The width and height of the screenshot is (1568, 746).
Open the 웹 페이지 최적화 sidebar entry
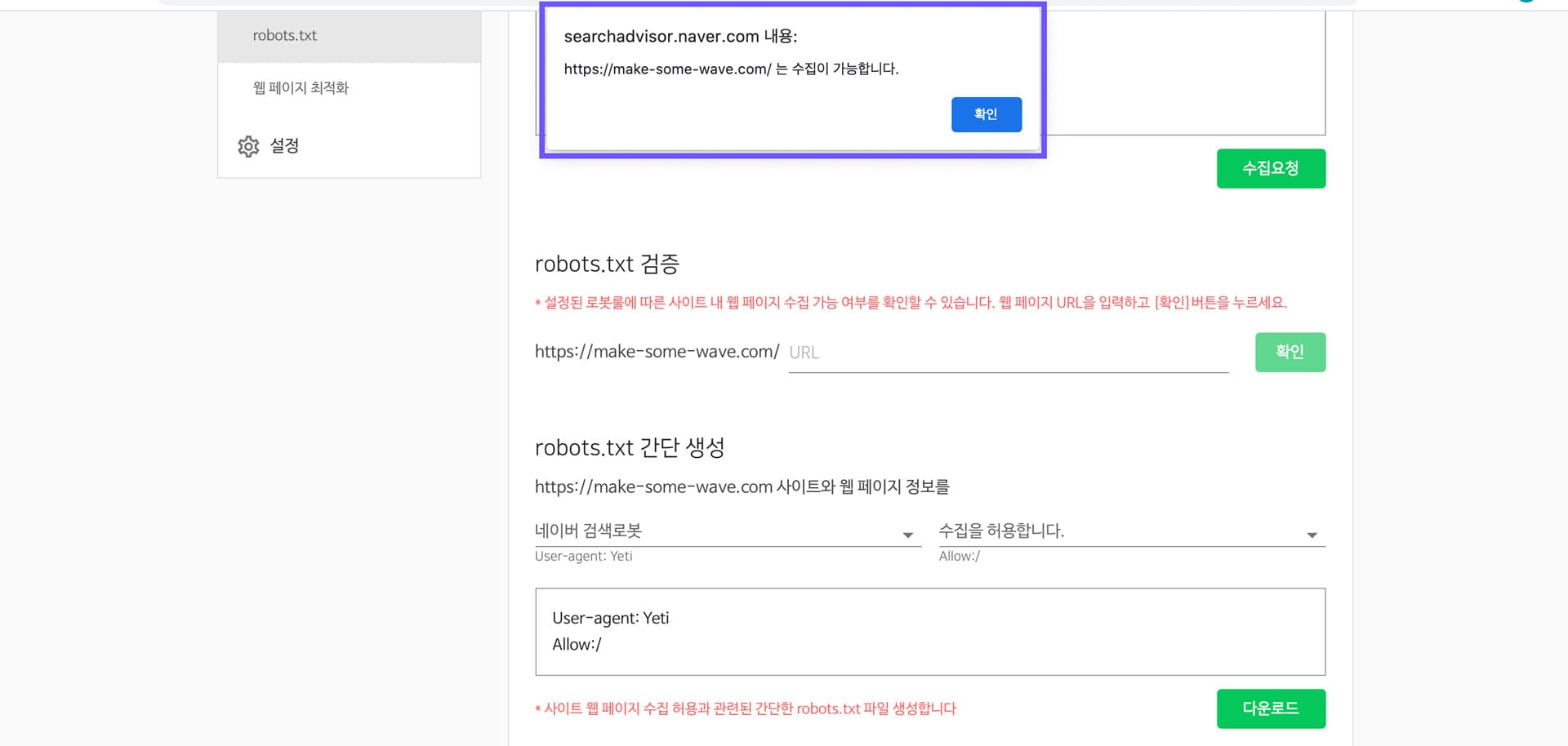[x=301, y=87]
